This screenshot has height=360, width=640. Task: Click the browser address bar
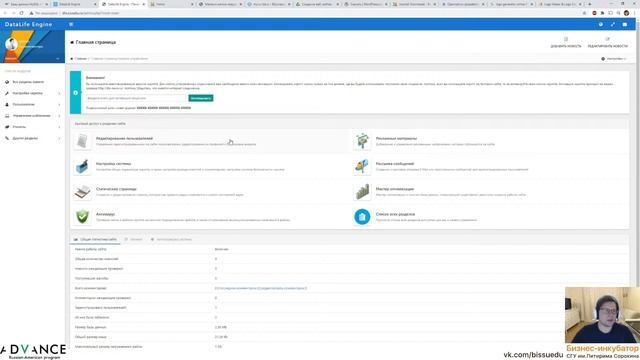[302, 13]
